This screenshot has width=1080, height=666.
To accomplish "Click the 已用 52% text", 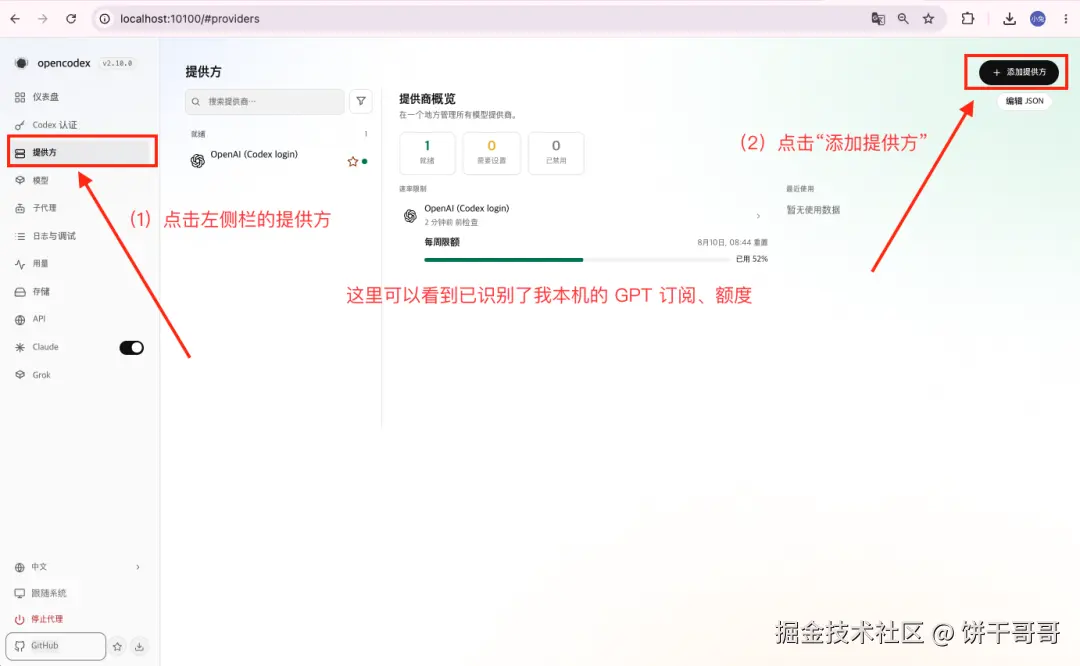I will (x=751, y=260).
